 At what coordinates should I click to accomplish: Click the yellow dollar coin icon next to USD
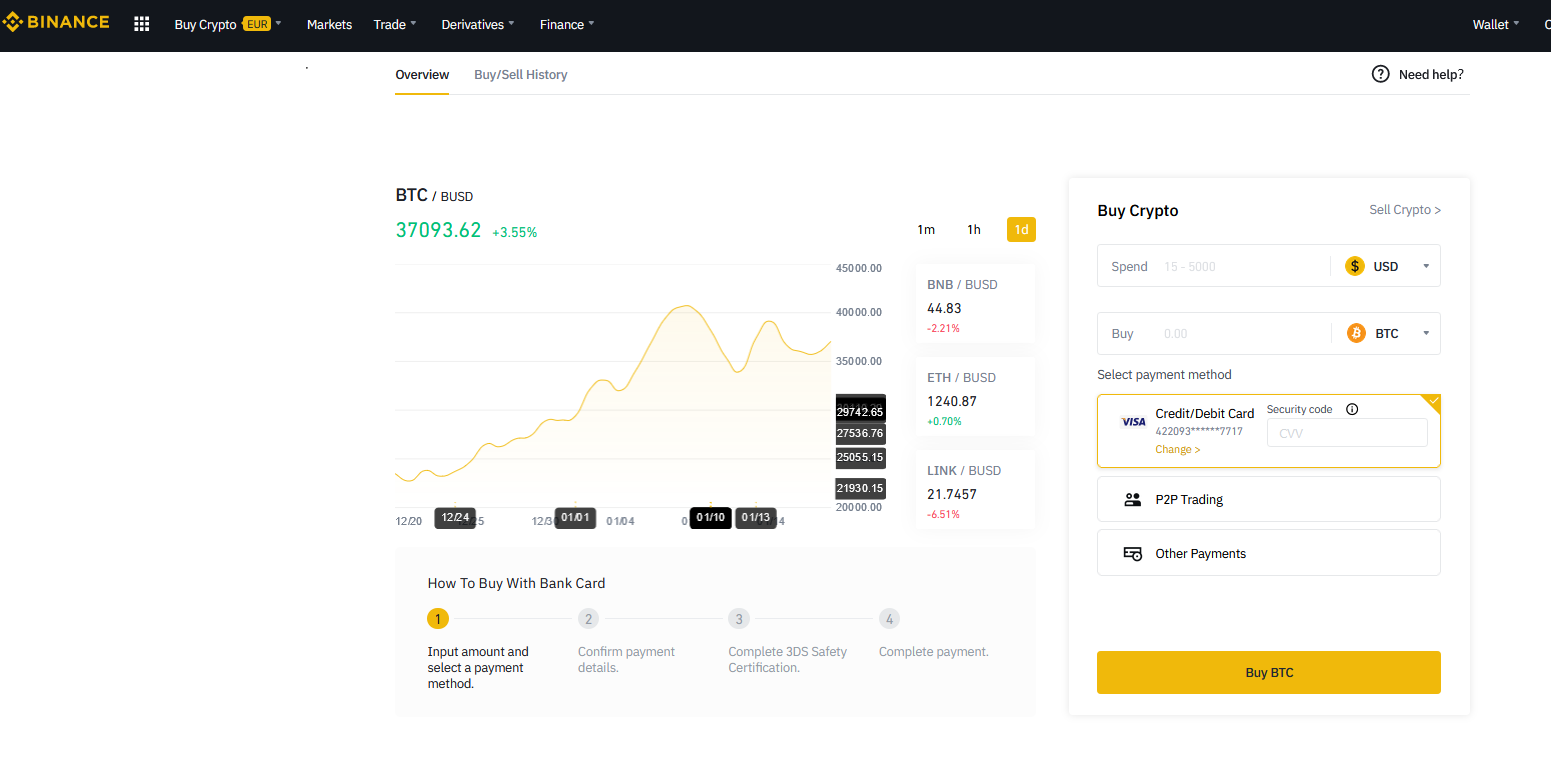(x=1354, y=265)
